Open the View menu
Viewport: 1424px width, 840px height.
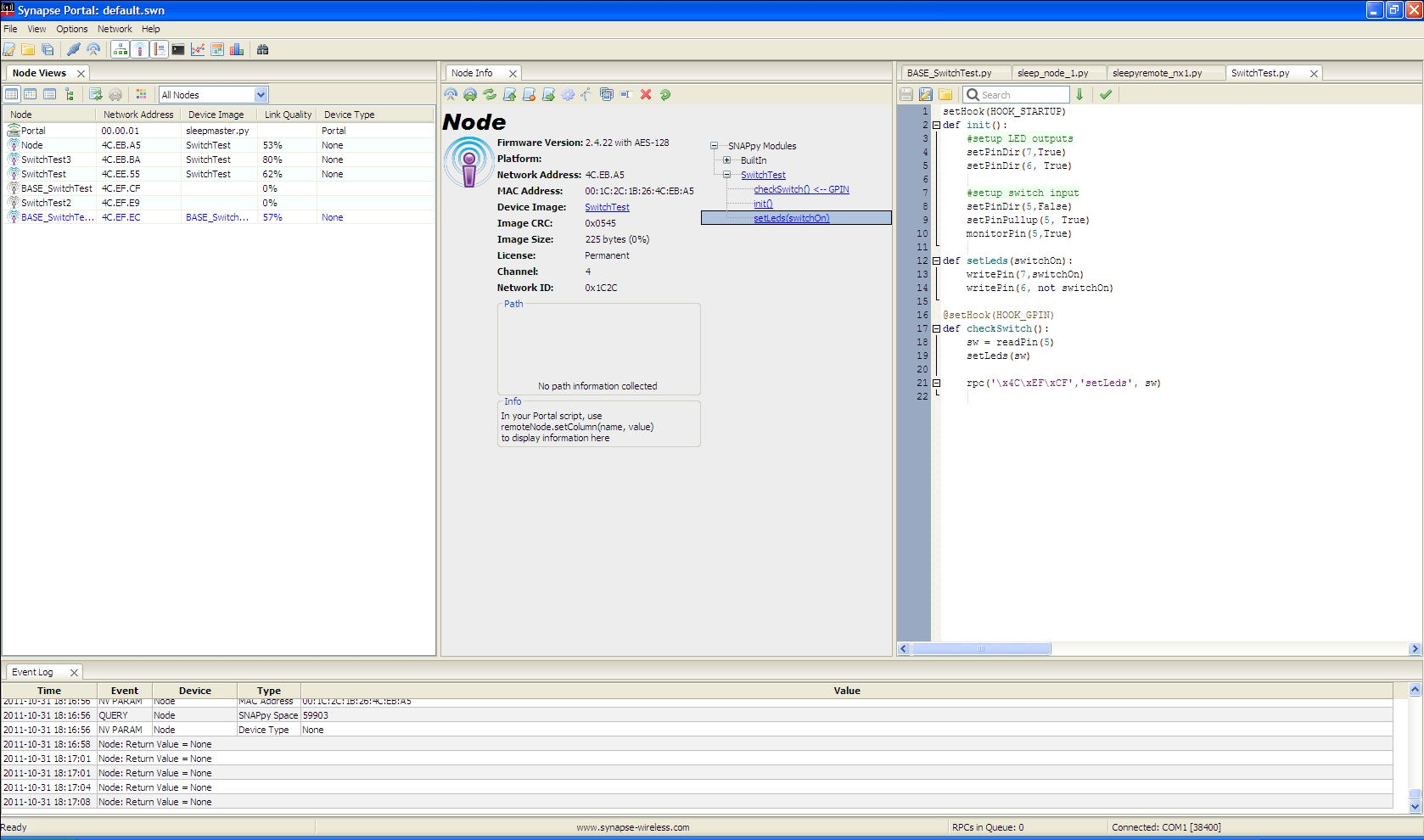(36, 29)
